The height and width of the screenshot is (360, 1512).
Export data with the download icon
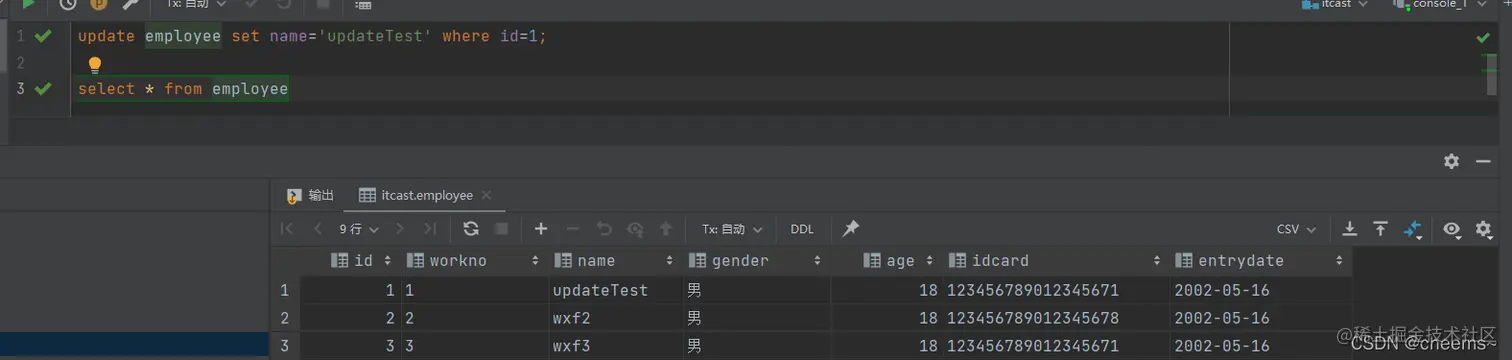pos(1349,229)
